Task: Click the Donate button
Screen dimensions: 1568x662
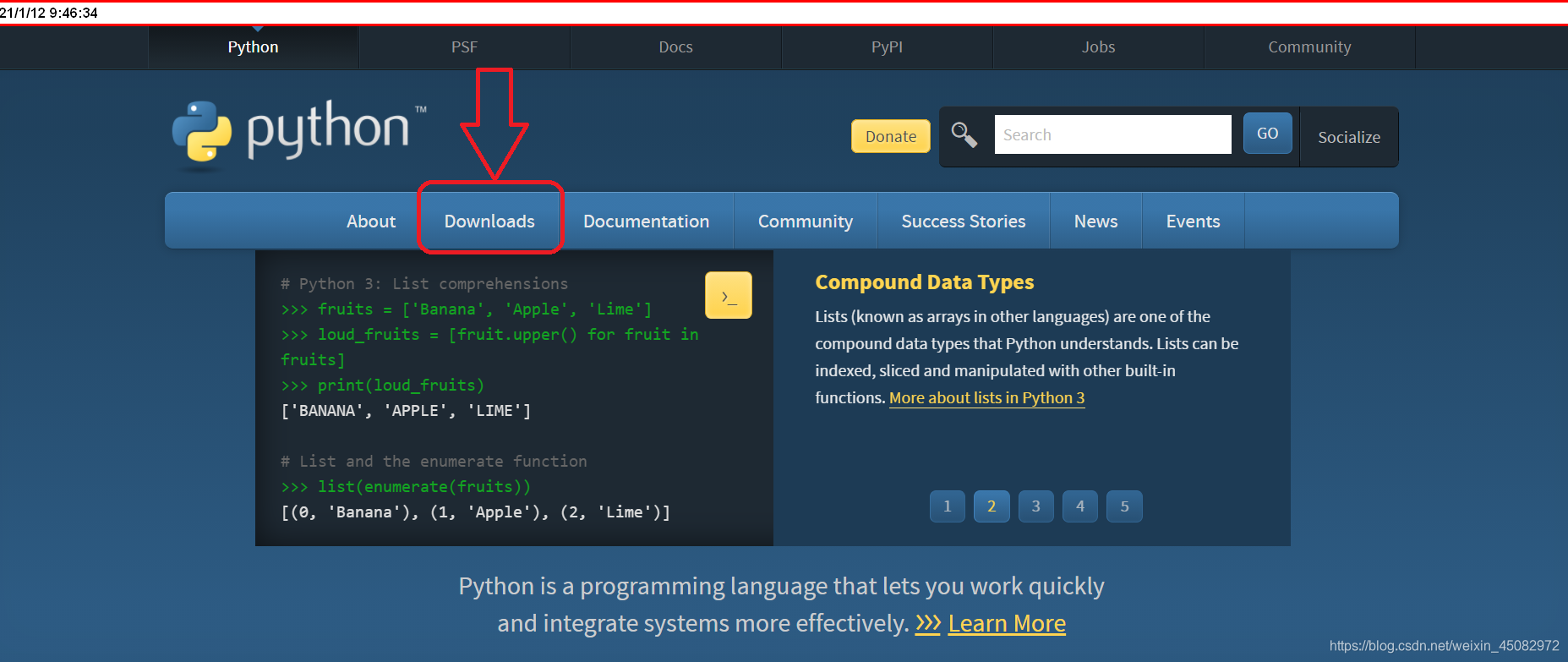Action: [891, 136]
